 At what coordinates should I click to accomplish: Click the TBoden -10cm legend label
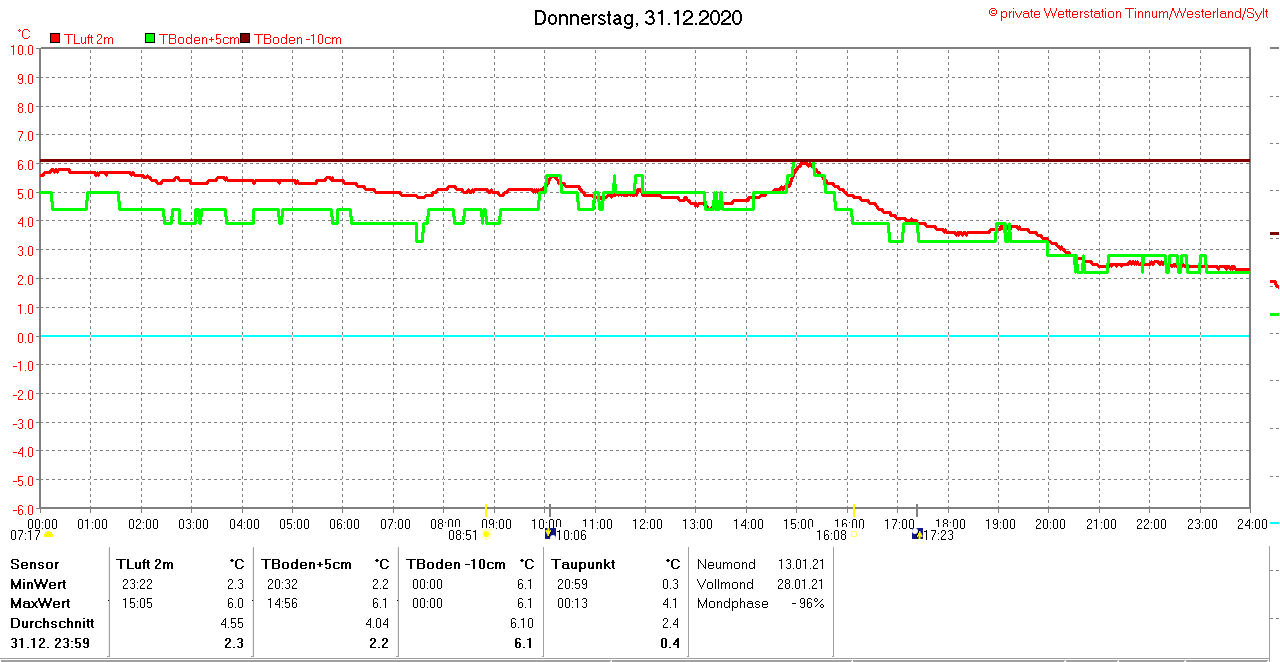click(298, 39)
